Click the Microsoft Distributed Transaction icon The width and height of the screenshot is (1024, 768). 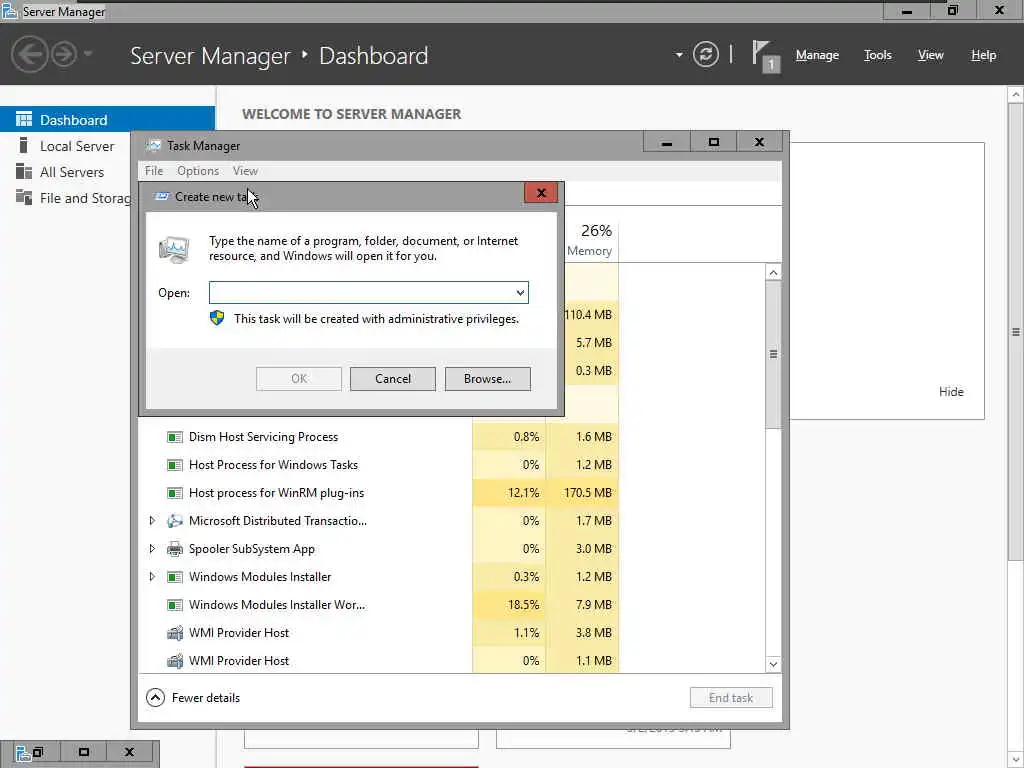tap(174, 521)
